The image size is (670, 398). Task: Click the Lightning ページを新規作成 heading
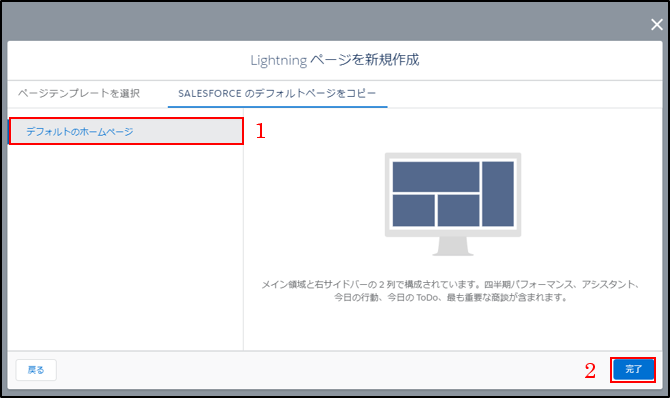[x=335, y=60]
